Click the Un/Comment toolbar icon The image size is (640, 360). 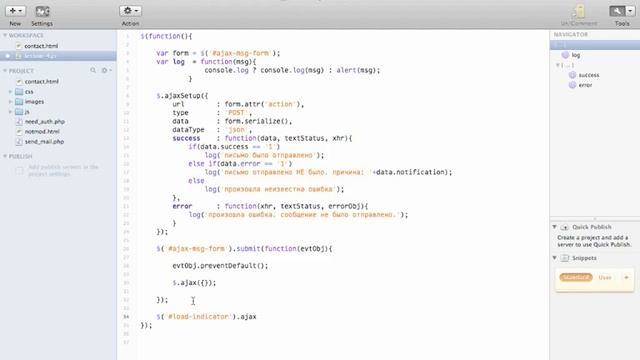(x=578, y=11)
